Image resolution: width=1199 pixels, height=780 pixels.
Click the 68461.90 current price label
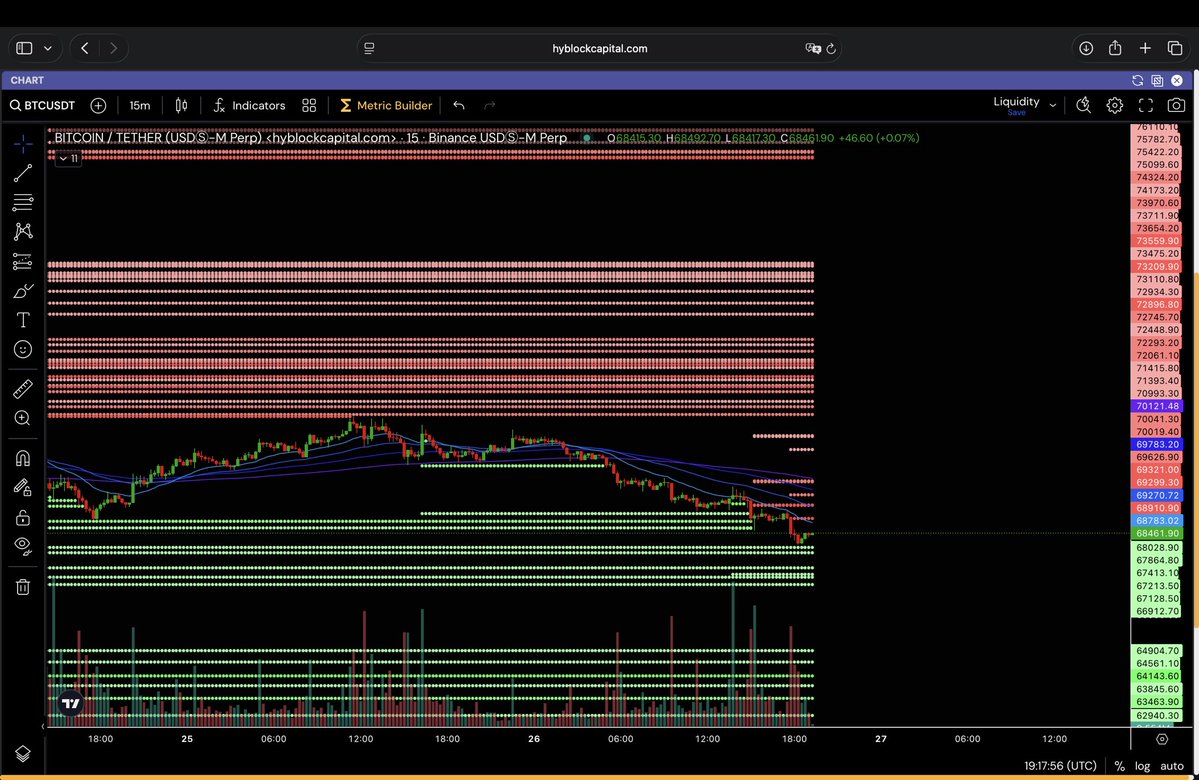1157,534
